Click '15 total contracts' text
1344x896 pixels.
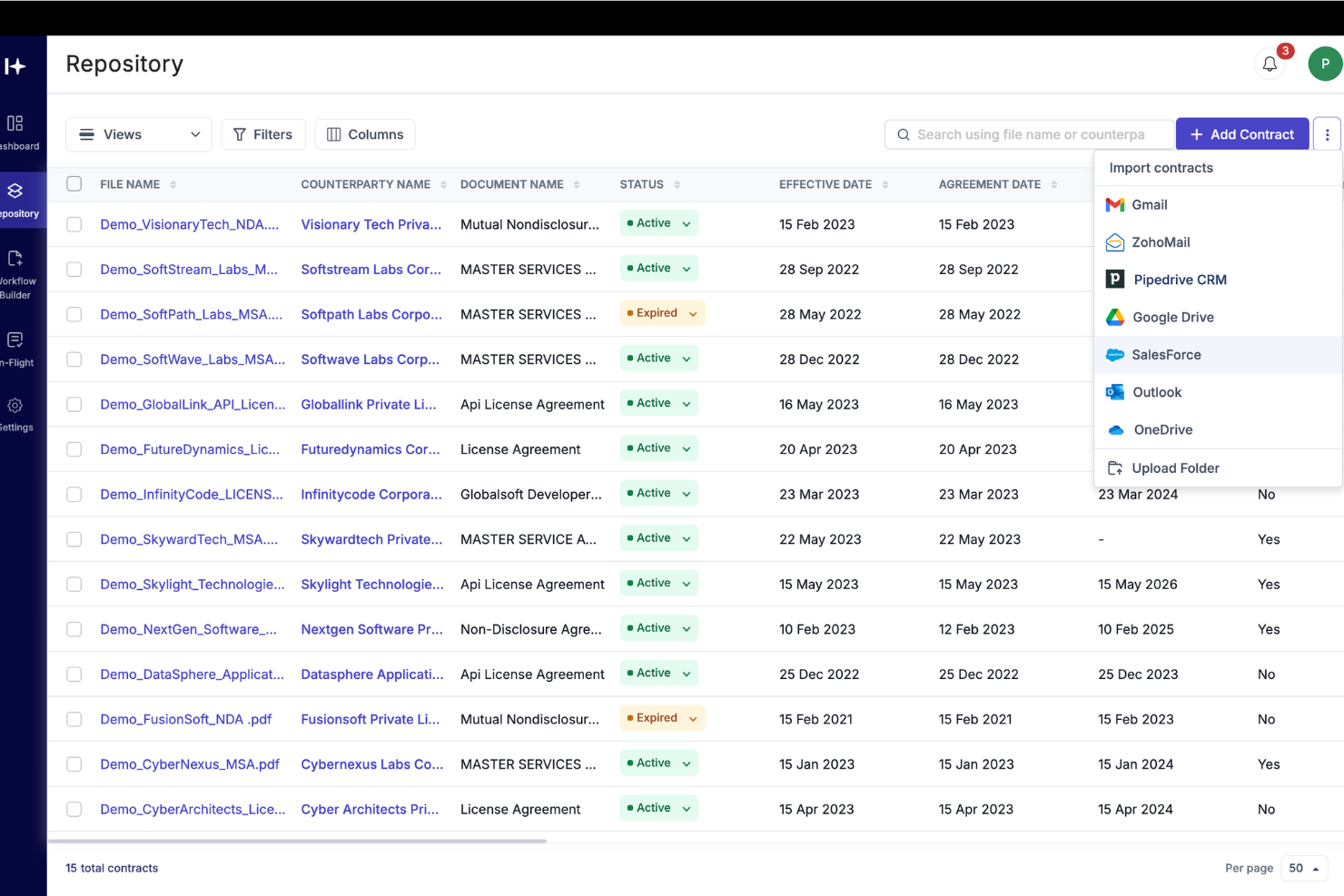[112, 869]
